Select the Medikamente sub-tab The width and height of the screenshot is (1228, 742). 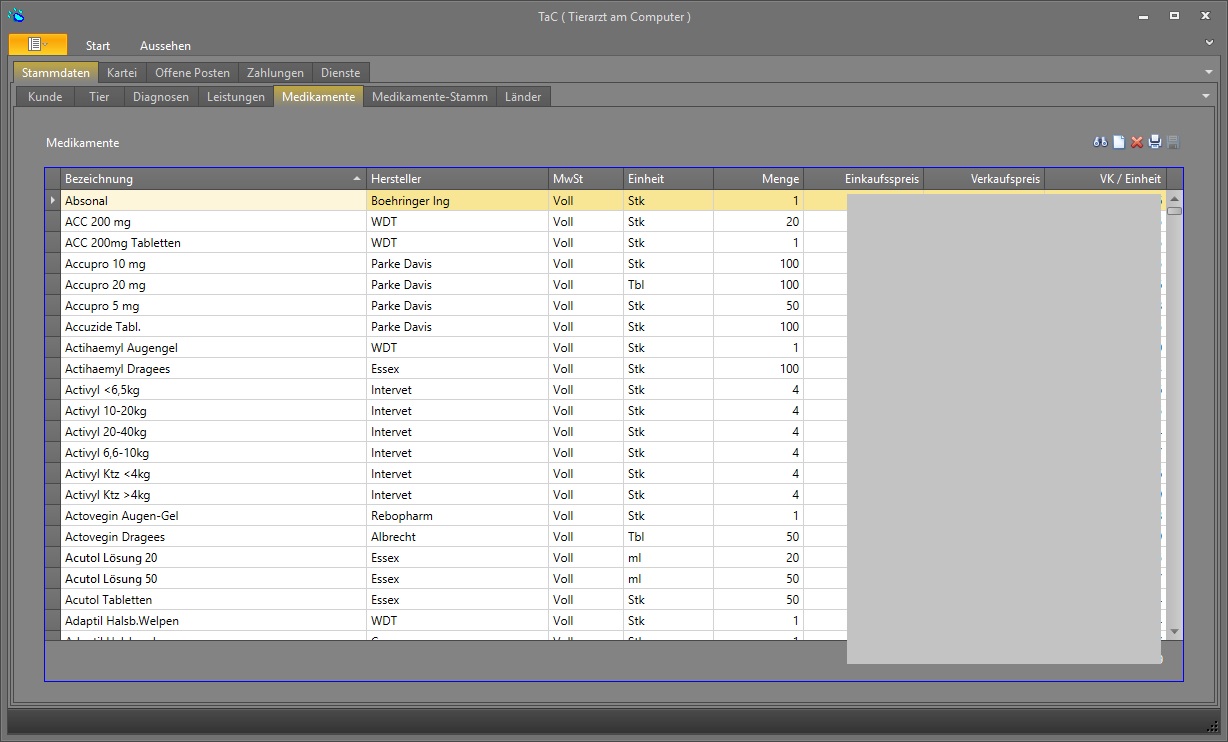(318, 97)
